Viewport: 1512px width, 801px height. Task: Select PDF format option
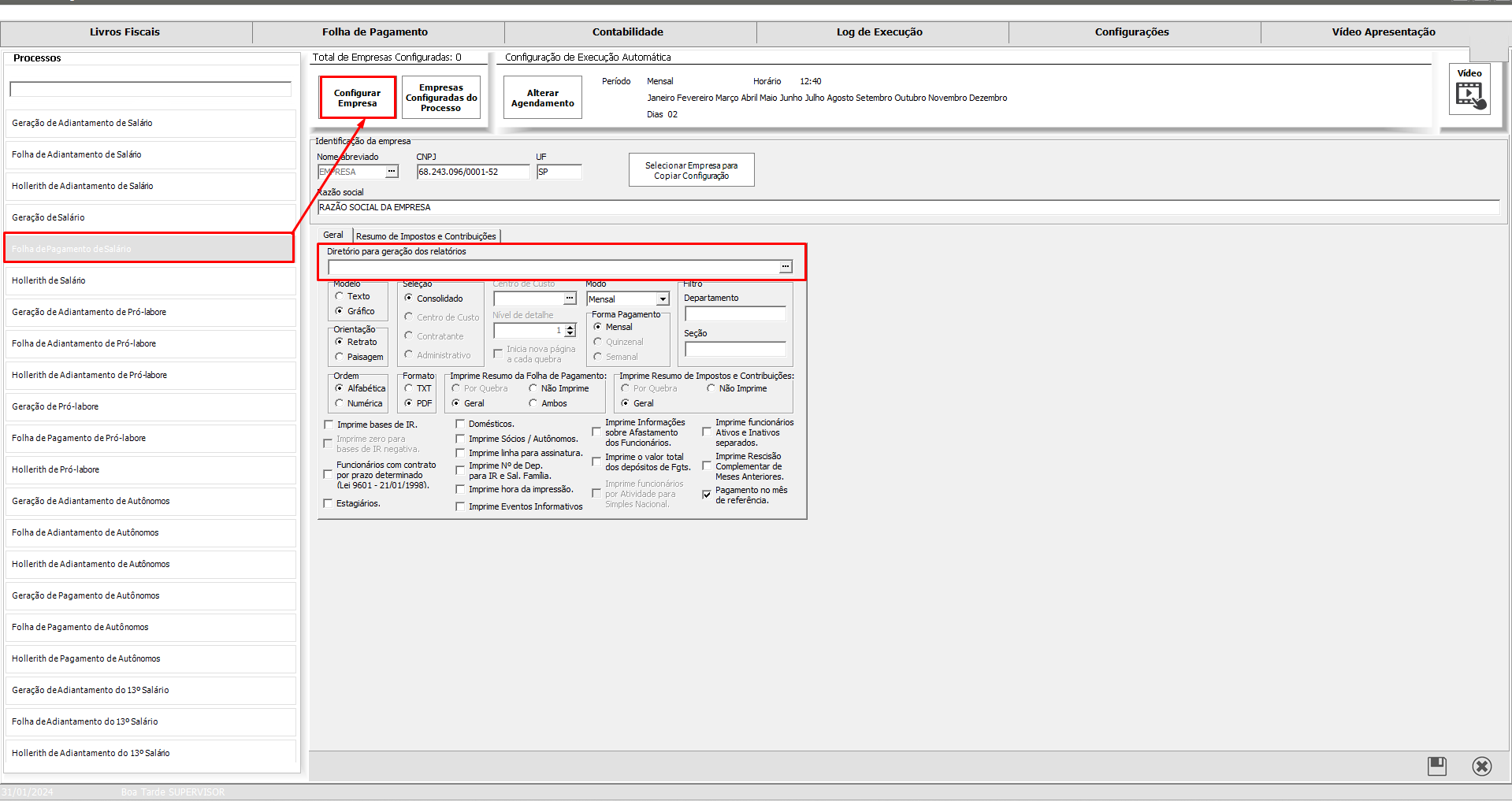[x=409, y=403]
